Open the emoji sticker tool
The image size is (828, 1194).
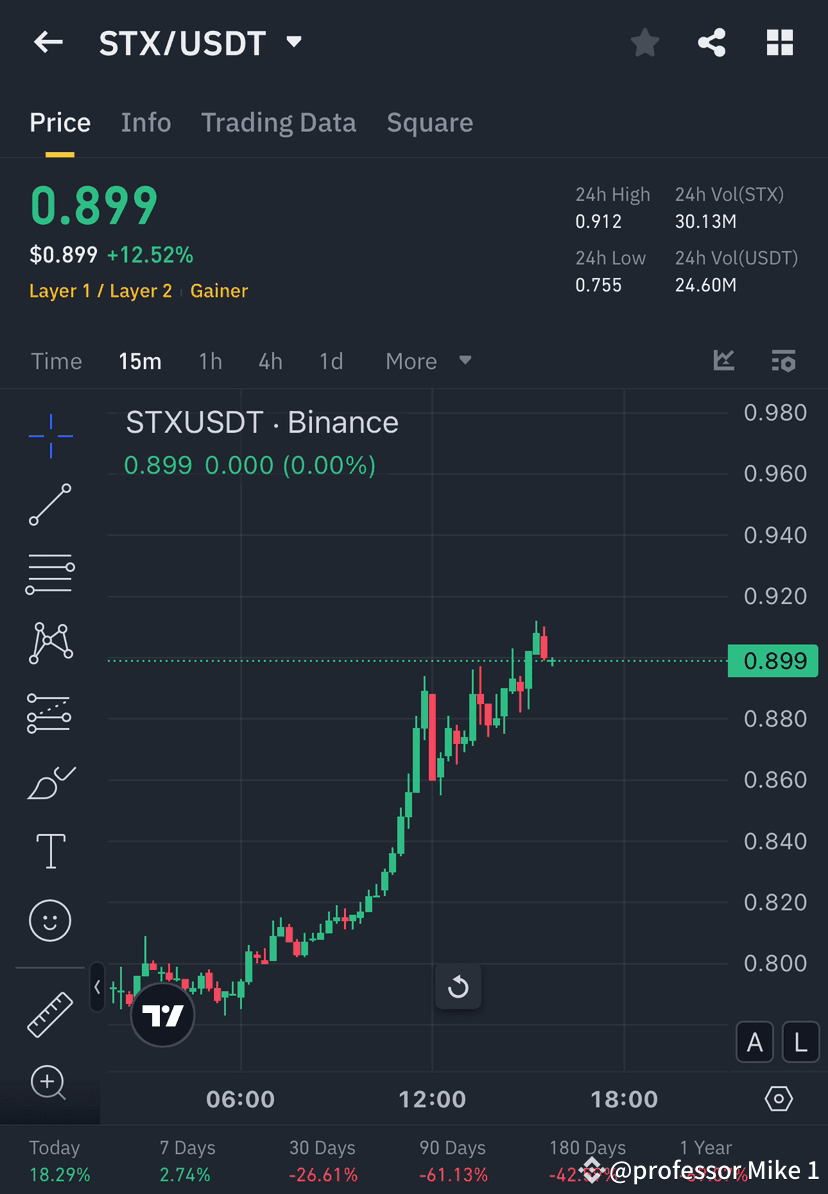pyautogui.click(x=50, y=920)
